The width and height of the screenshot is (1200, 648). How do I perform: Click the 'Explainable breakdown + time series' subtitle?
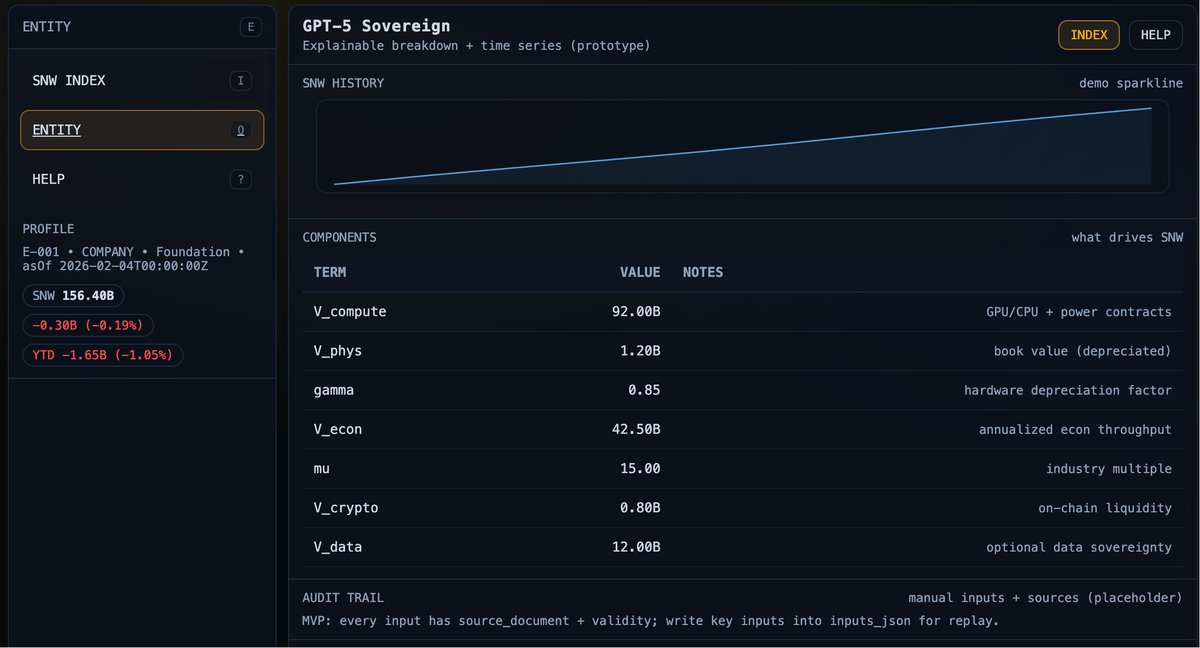(476, 46)
